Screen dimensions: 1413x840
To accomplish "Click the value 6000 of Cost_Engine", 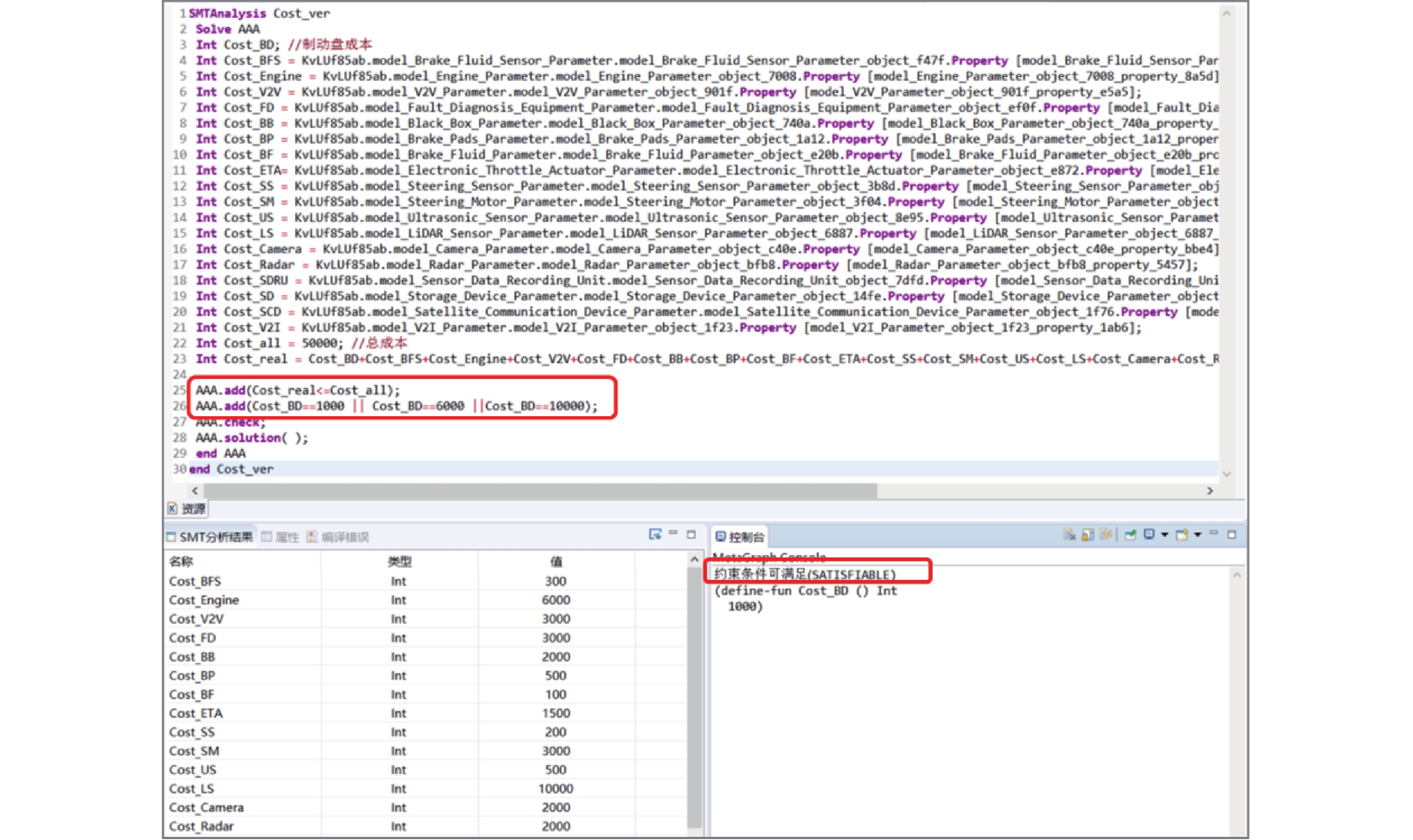I will pyautogui.click(x=556, y=600).
